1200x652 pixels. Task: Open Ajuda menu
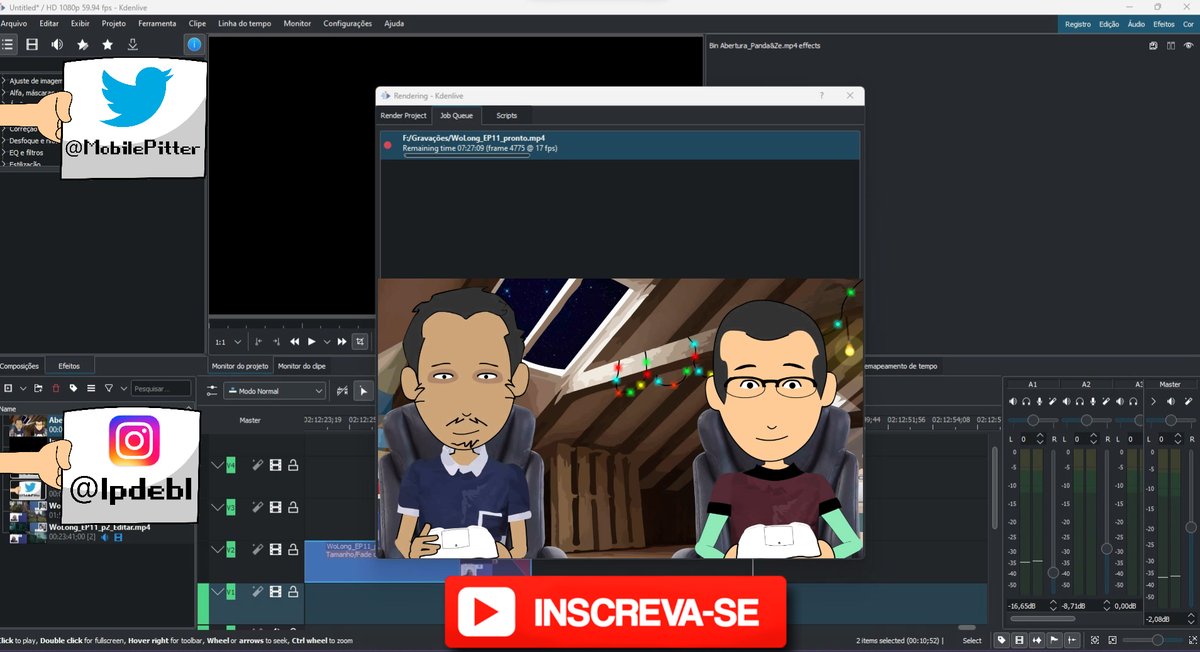[x=394, y=23]
